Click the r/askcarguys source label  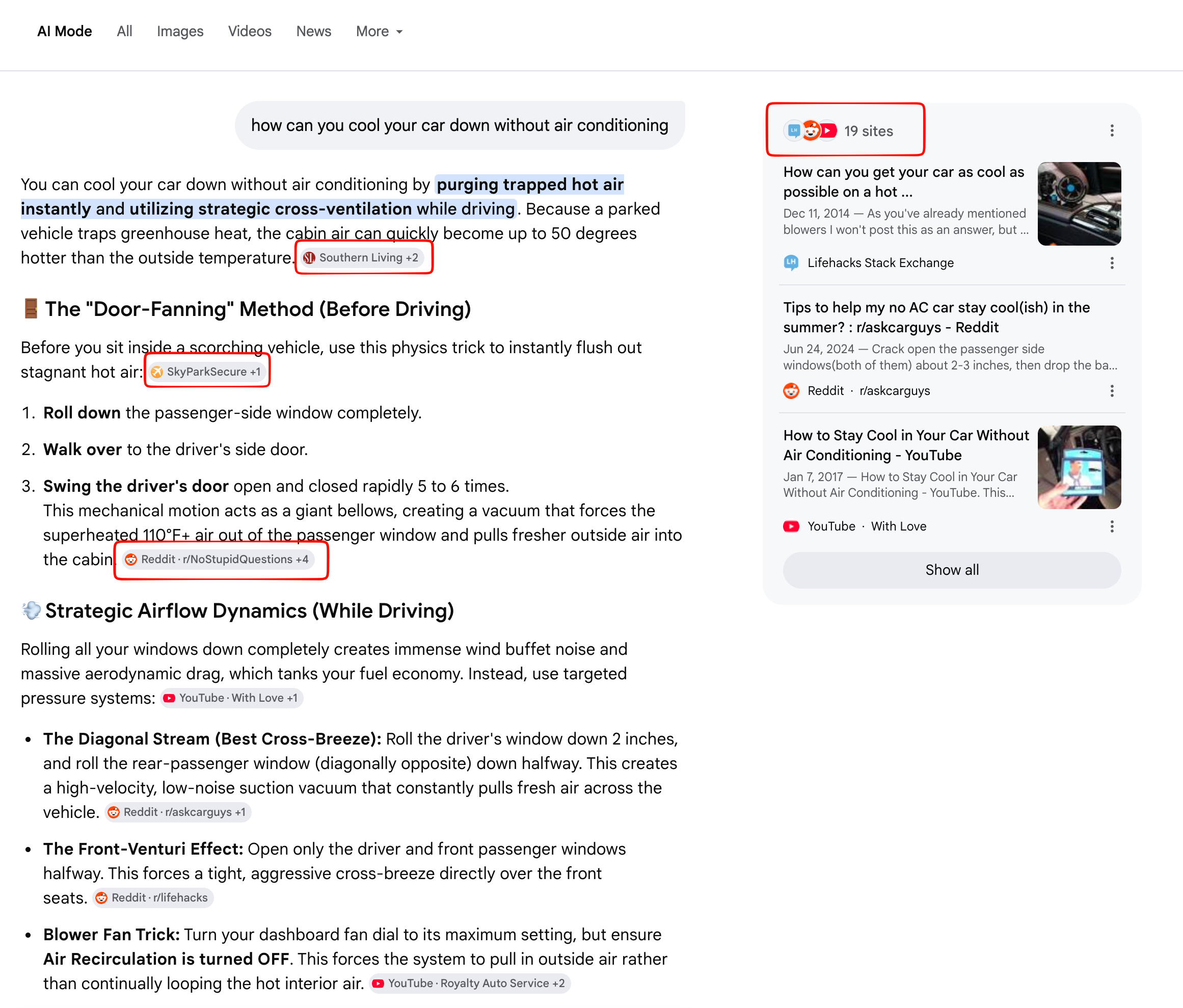tap(895, 391)
